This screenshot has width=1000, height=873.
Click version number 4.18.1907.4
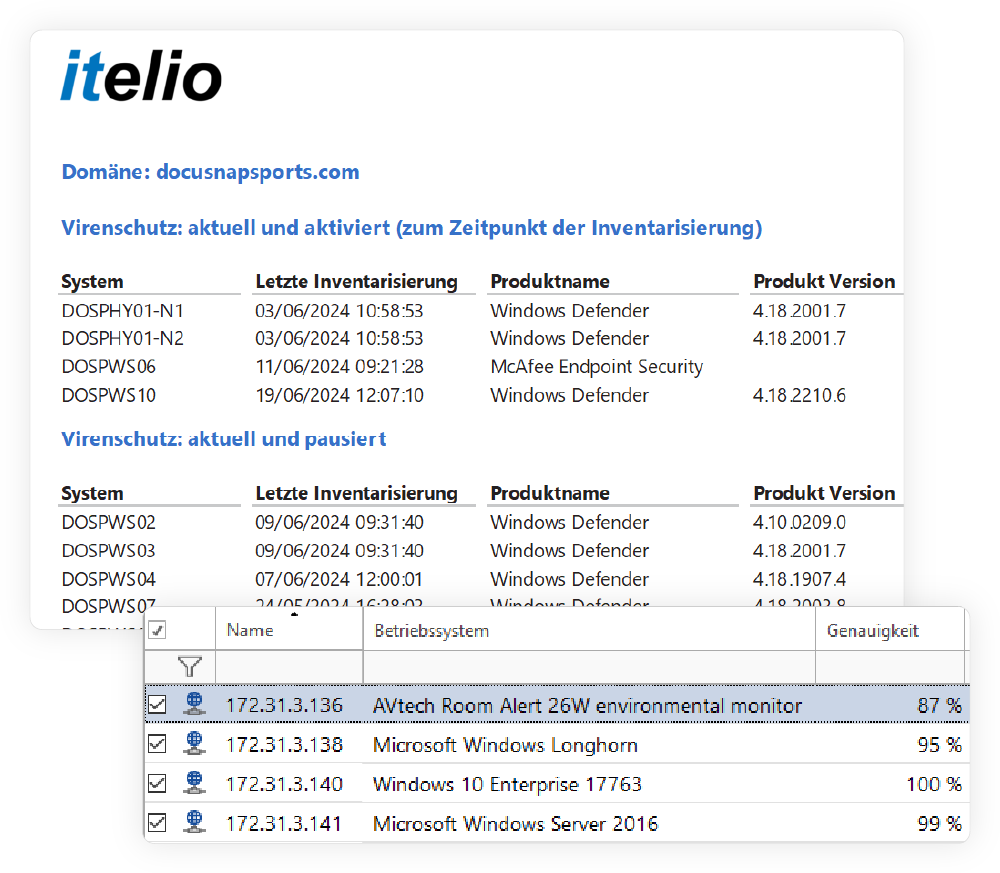point(799,579)
